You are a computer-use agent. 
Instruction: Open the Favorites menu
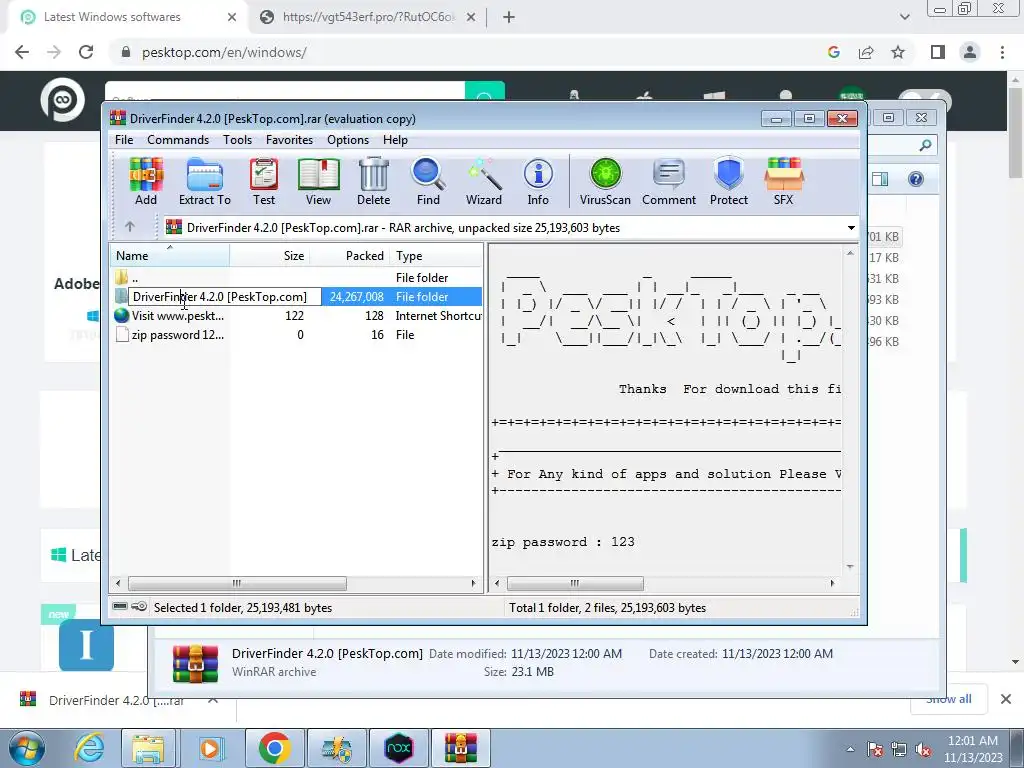point(289,140)
